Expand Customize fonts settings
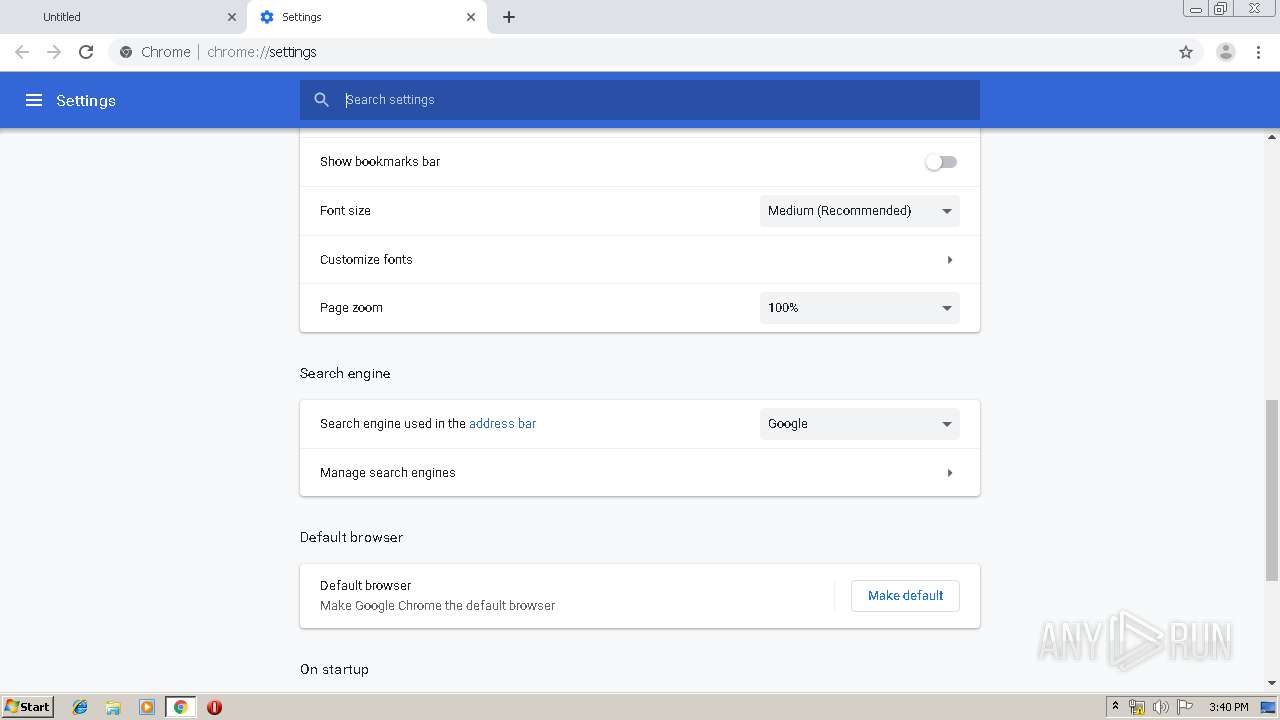 [x=640, y=260]
